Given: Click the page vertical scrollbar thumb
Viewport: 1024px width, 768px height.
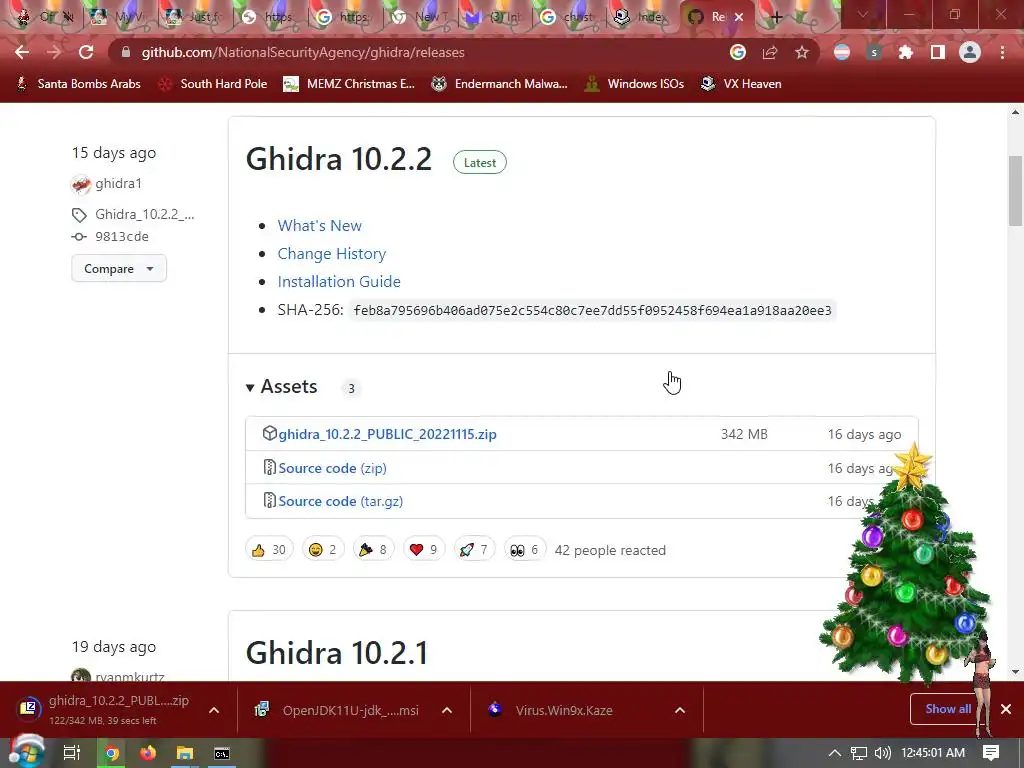Looking at the screenshot, I should point(1015,191).
